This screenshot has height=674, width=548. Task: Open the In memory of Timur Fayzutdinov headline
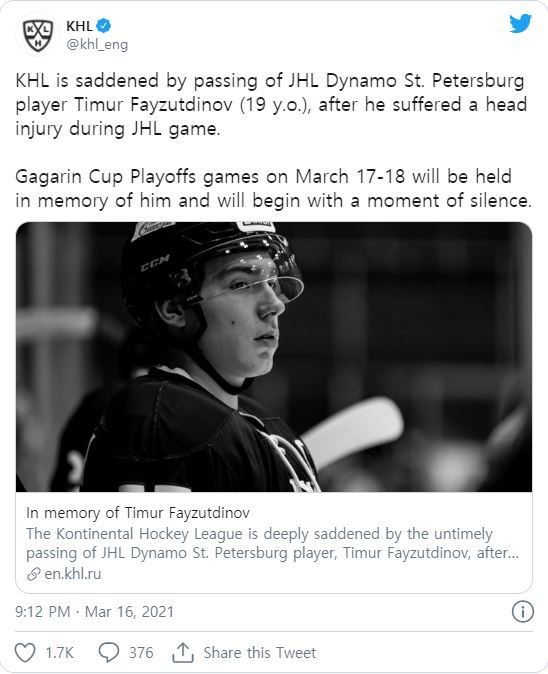tap(138, 512)
